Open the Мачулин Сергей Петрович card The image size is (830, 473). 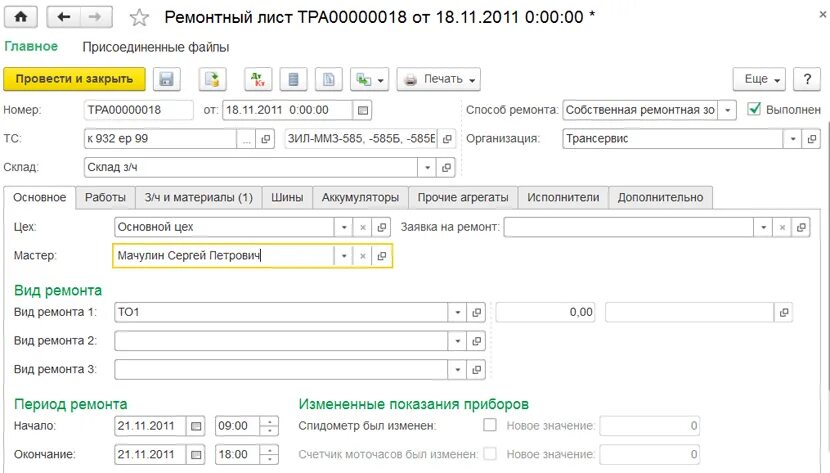point(381,256)
